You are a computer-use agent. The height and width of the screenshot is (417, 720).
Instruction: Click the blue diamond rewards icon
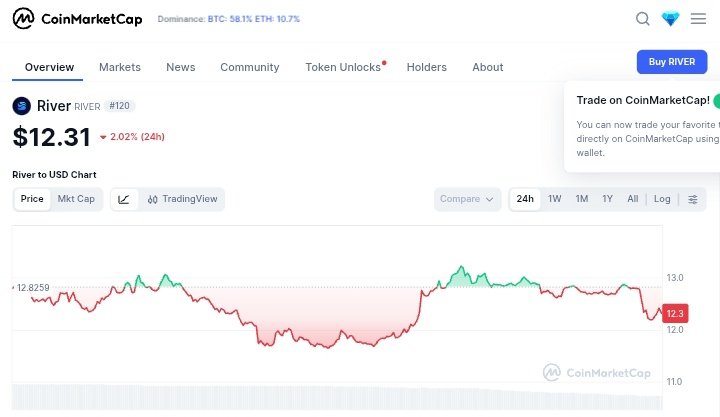[670, 19]
